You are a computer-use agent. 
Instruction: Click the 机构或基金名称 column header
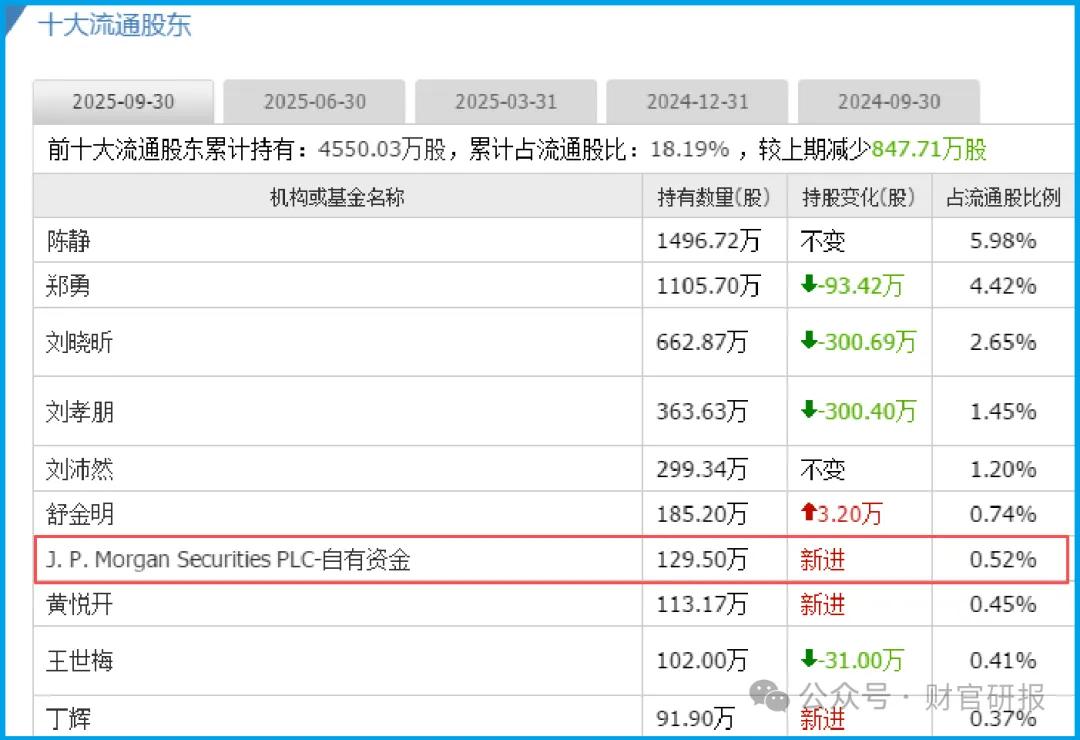click(x=337, y=197)
